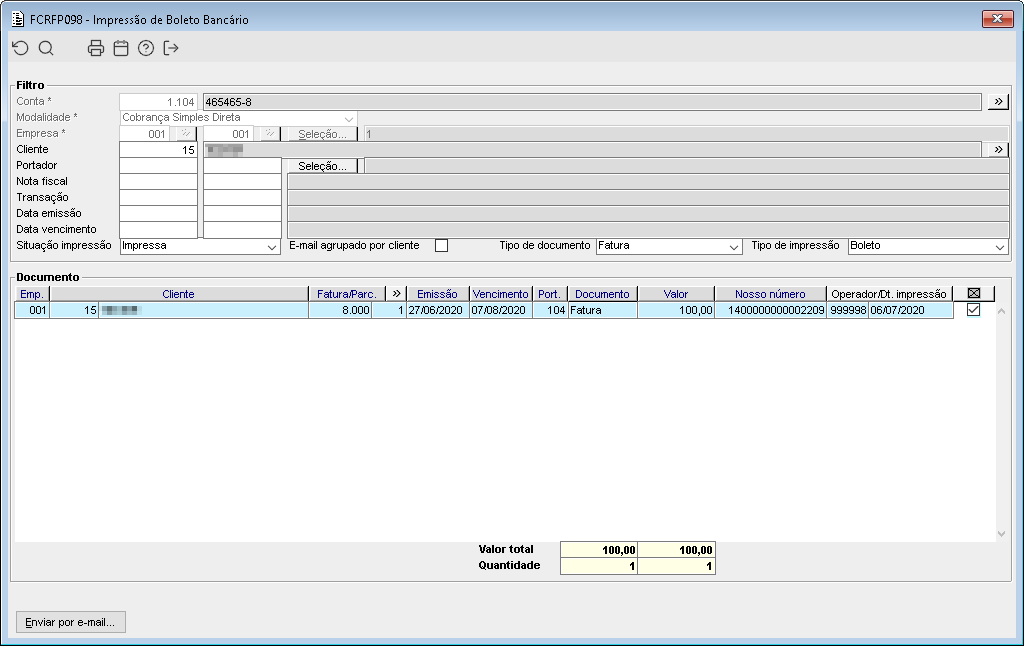Click the 100,00 value cell in grid row
Image resolution: width=1024 pixels, height=646 pixels.
(676, 310)
